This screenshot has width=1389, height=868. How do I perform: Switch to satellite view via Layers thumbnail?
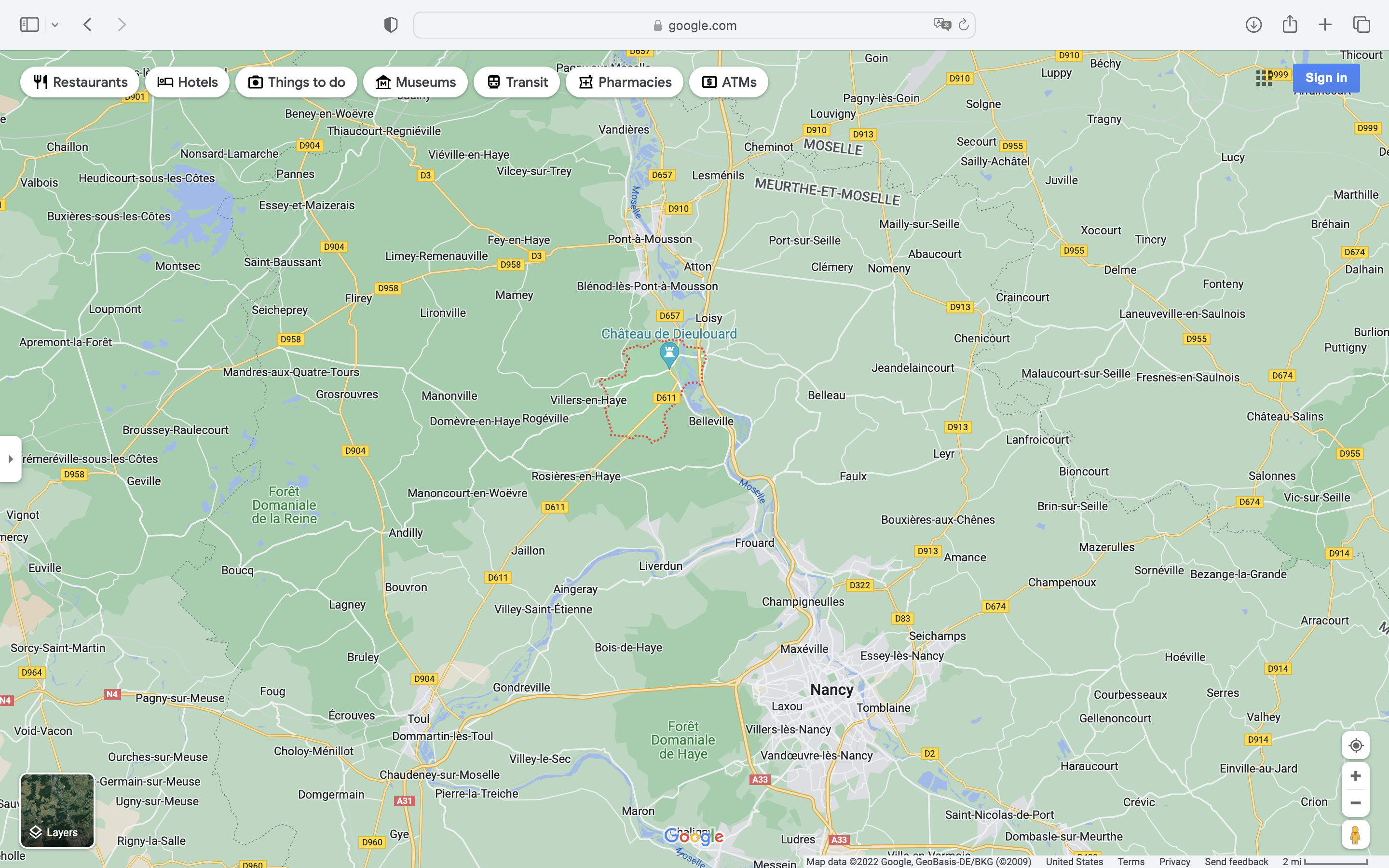click(57, 810)
